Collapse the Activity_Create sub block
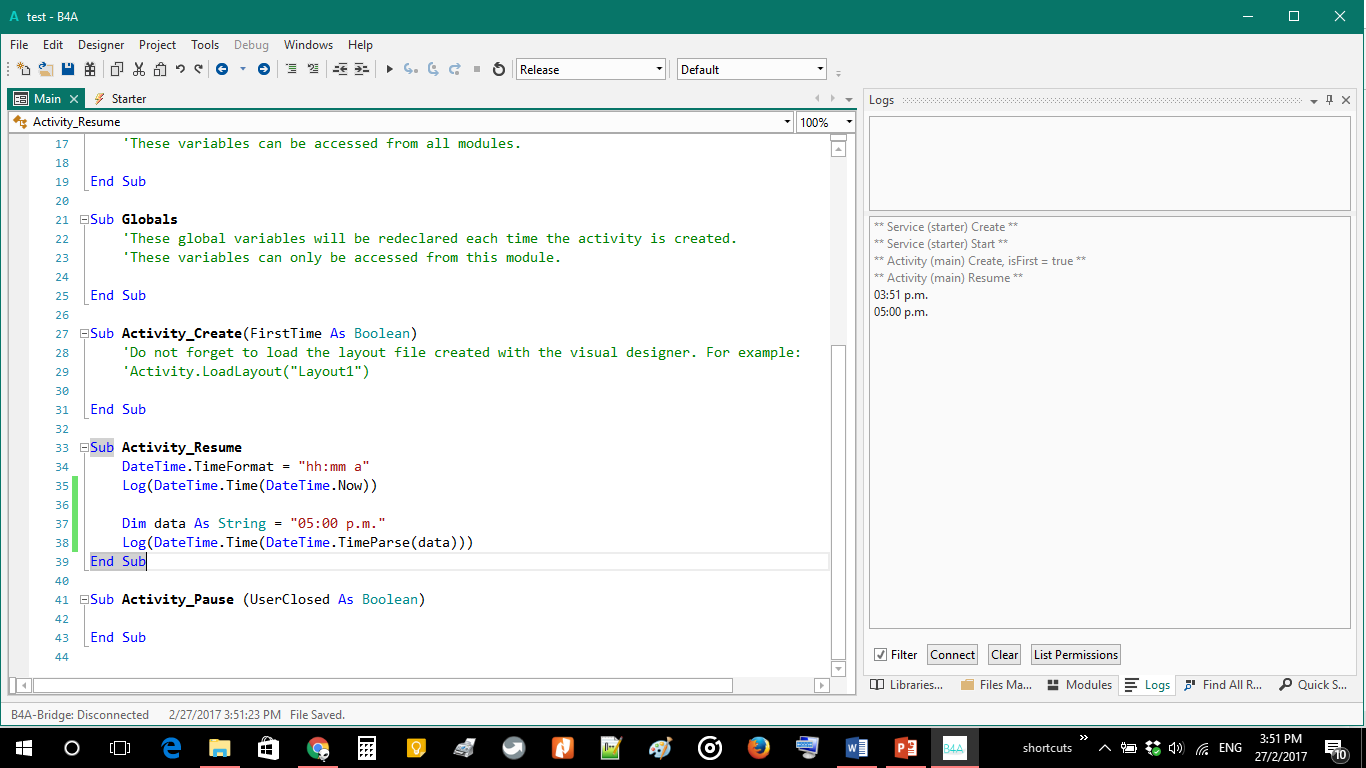Screen dimensions: 1366x768 (84, 334)
